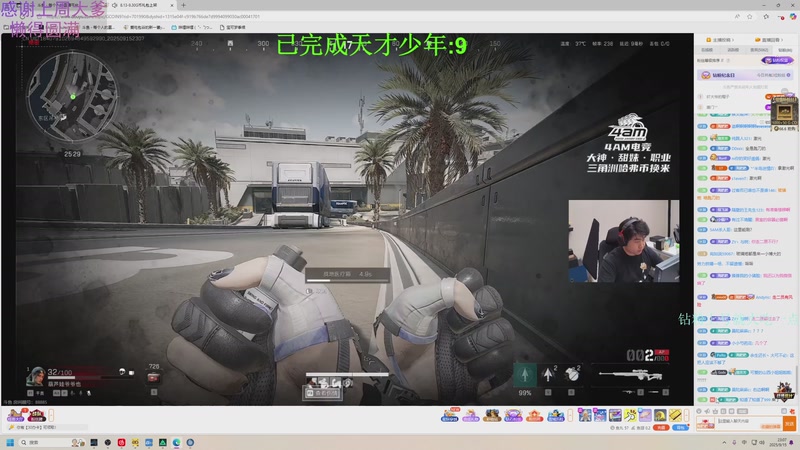Click the first round icon in chat toolbar
This screenshot has height=450, width=800.
point(699,411)
